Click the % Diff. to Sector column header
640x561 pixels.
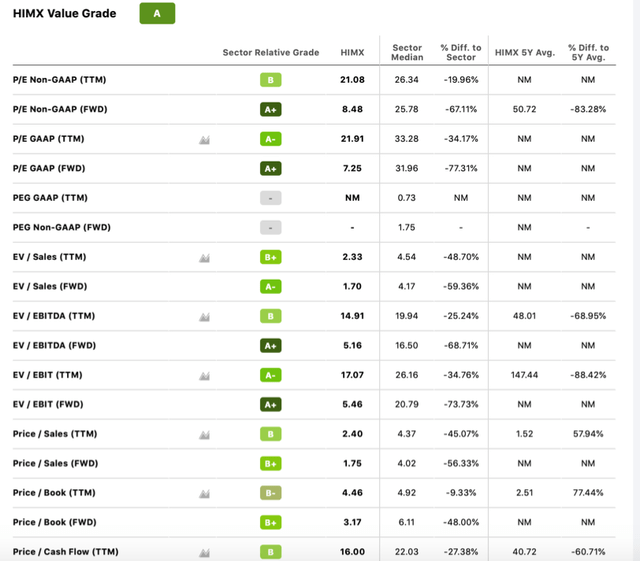pos(461,53)
